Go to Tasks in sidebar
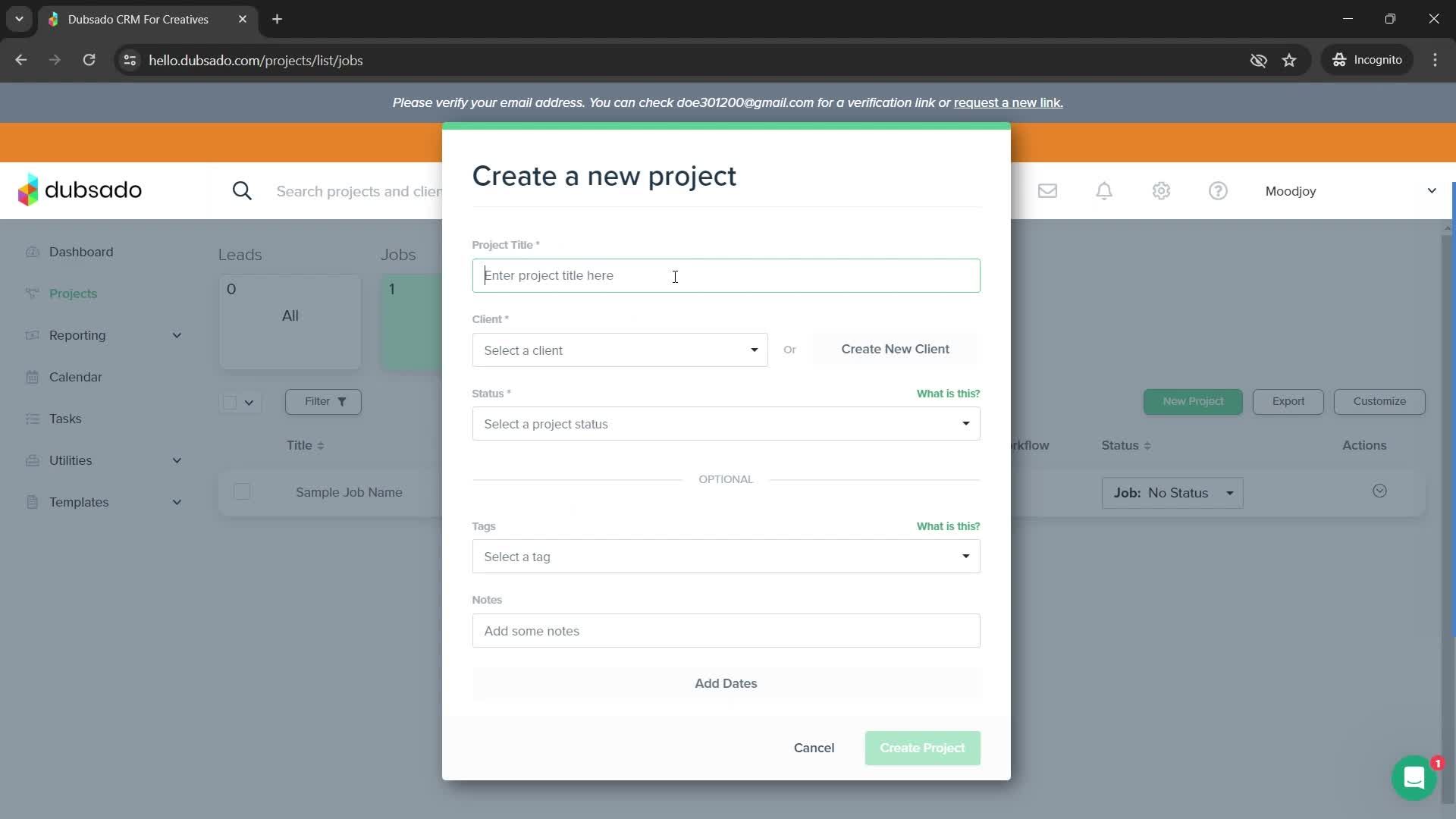Viewport: 1456px width, 819px height. click(65, 419)
